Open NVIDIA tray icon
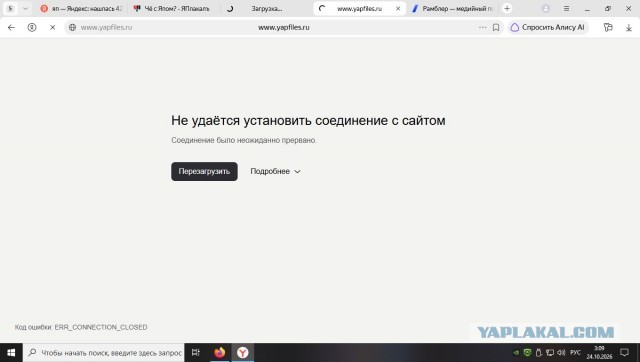 click(x=516, y=353)
